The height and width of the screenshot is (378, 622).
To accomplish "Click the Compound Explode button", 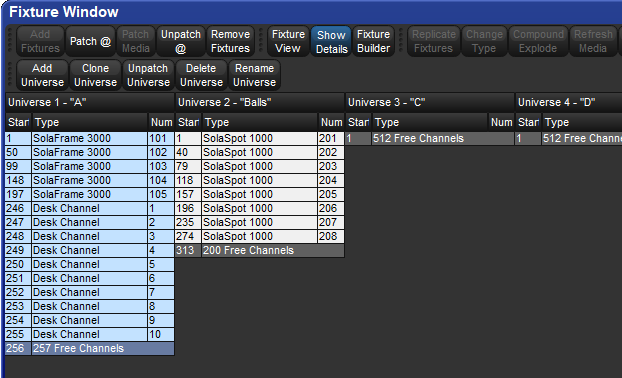I will [538, 41].
